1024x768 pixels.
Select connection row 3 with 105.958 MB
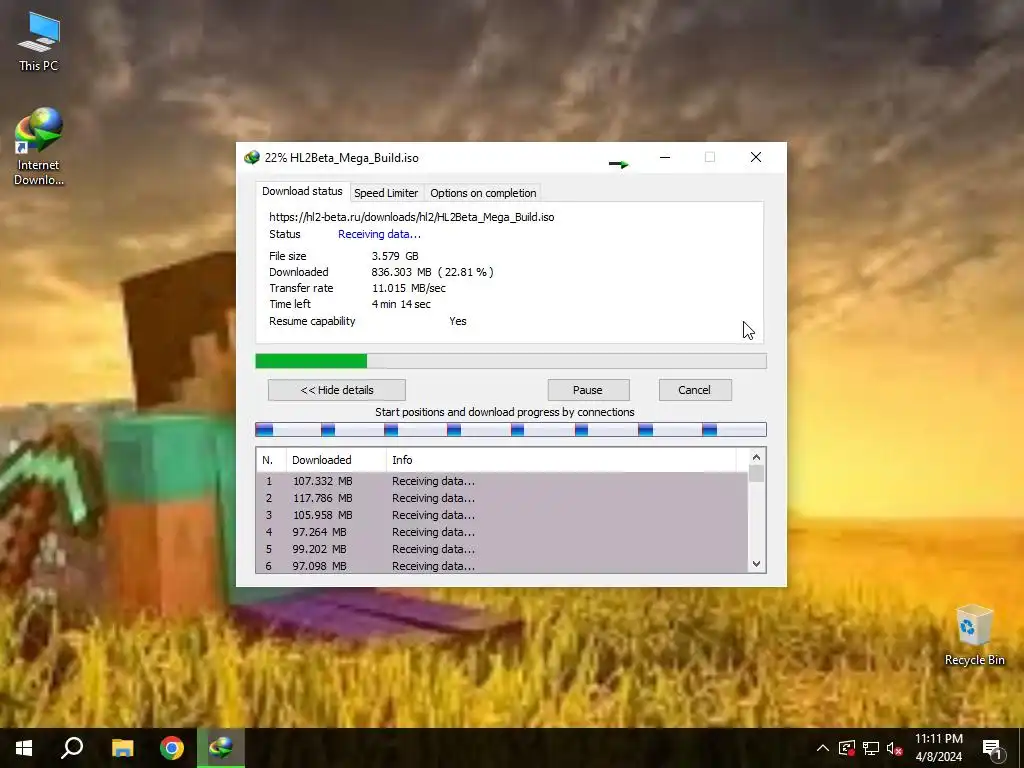[x=502, y=515]
